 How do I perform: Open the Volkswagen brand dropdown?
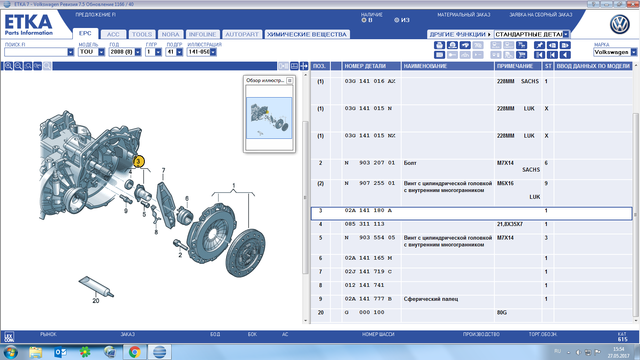[633, 52]
